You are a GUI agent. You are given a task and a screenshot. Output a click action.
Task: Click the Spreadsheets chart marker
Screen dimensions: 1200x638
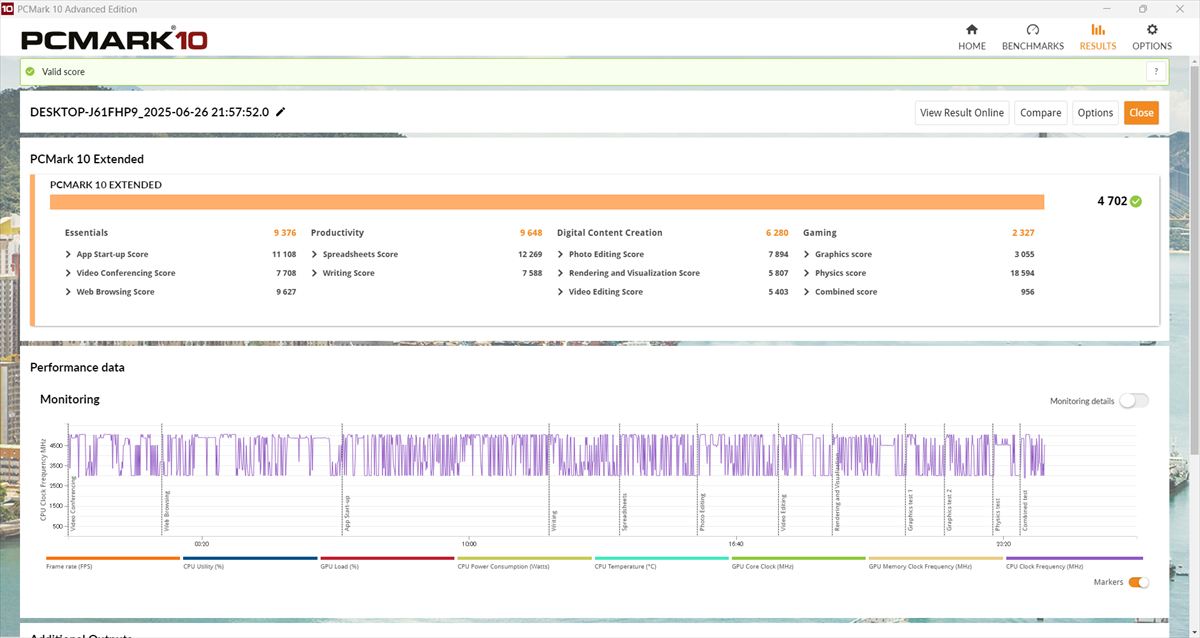click(x=624, y=511)
